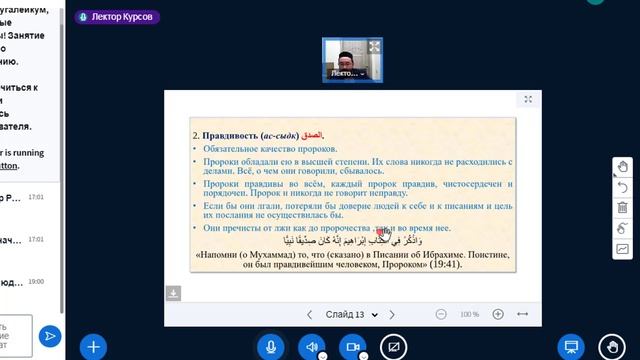This screenshot has height=360, width=640.
Task: Click the whiteboard chart tool icon
Action: [622, 249]
